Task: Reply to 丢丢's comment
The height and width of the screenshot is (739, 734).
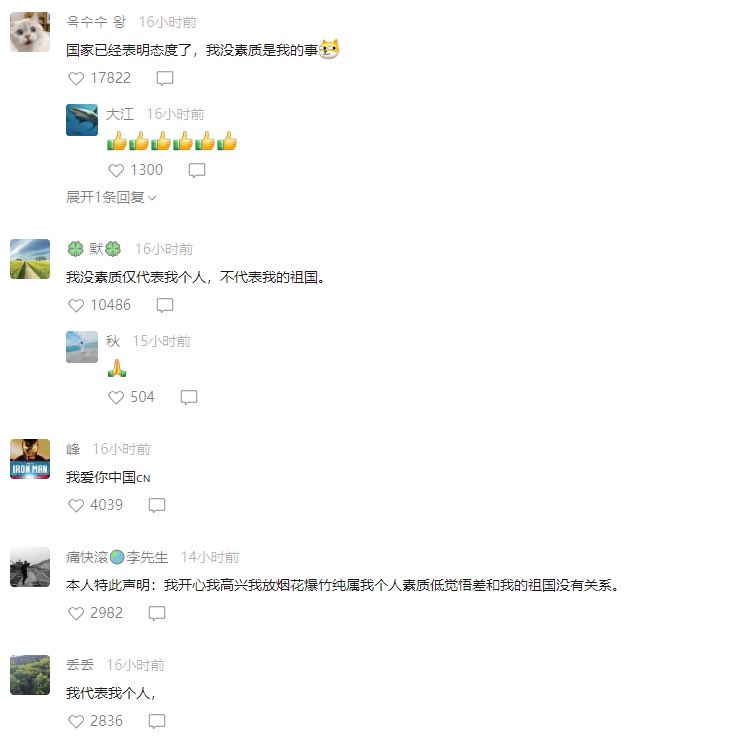Action: point(157,721)
